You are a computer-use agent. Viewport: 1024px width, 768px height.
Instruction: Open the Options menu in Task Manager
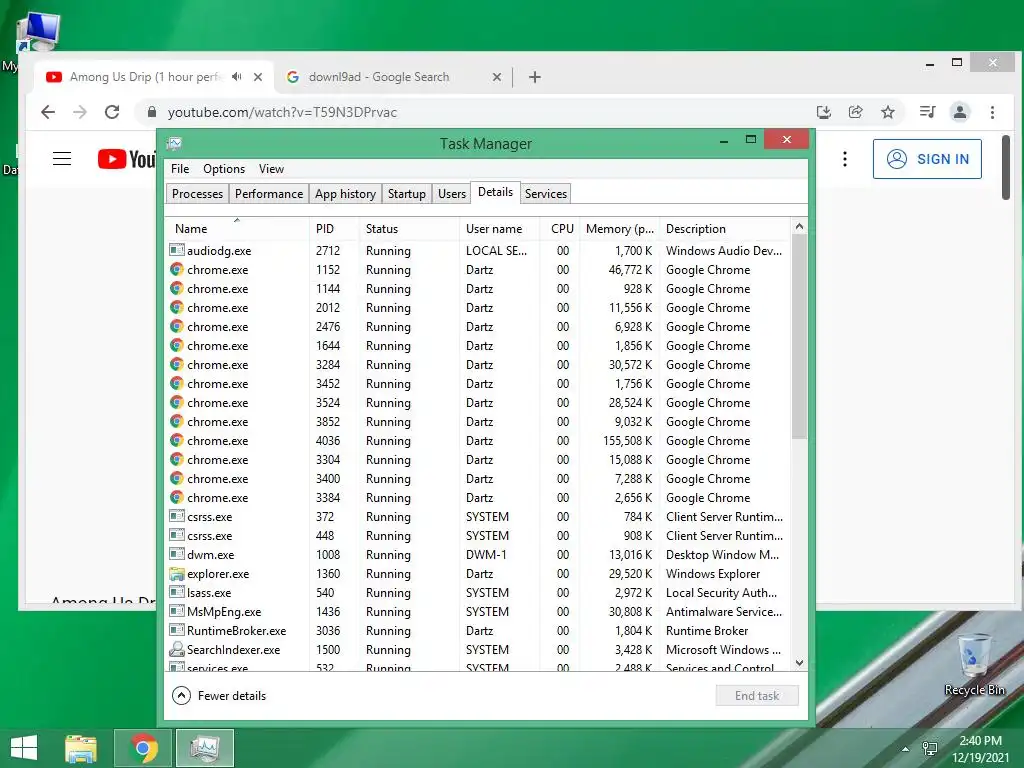tap(224, 169)
